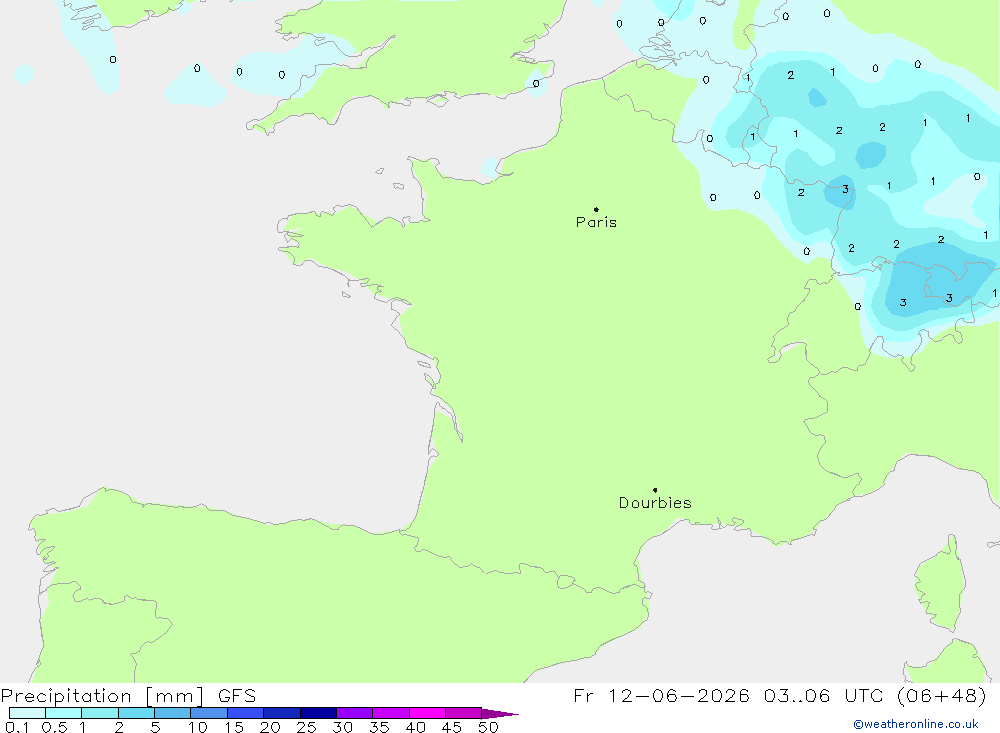Click the Precipitation [mm] GFS title
This screenshot has width=1000, height=733.
click(x=128, y=695)
